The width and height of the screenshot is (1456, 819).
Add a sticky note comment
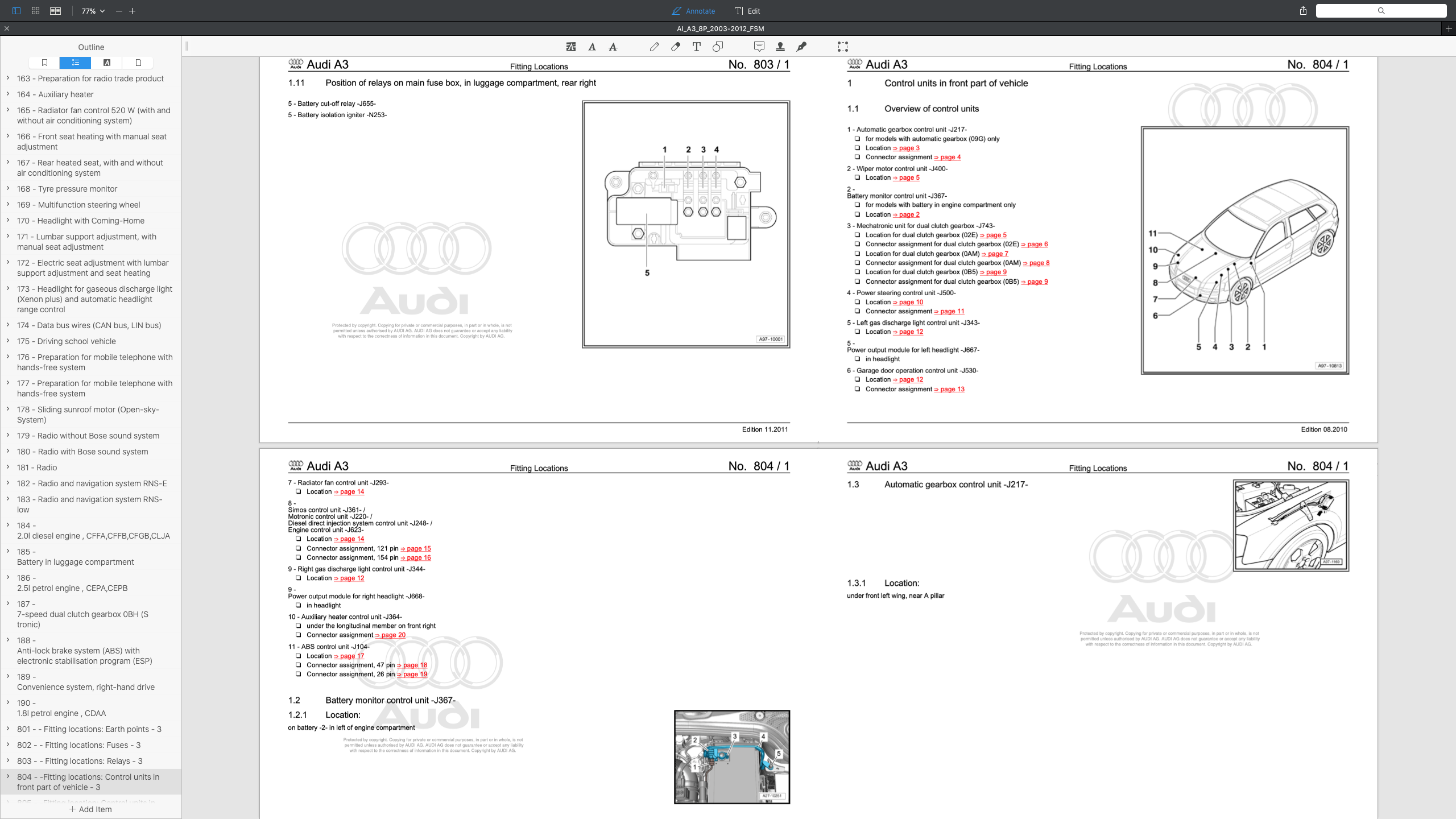[x=758, y=47]
